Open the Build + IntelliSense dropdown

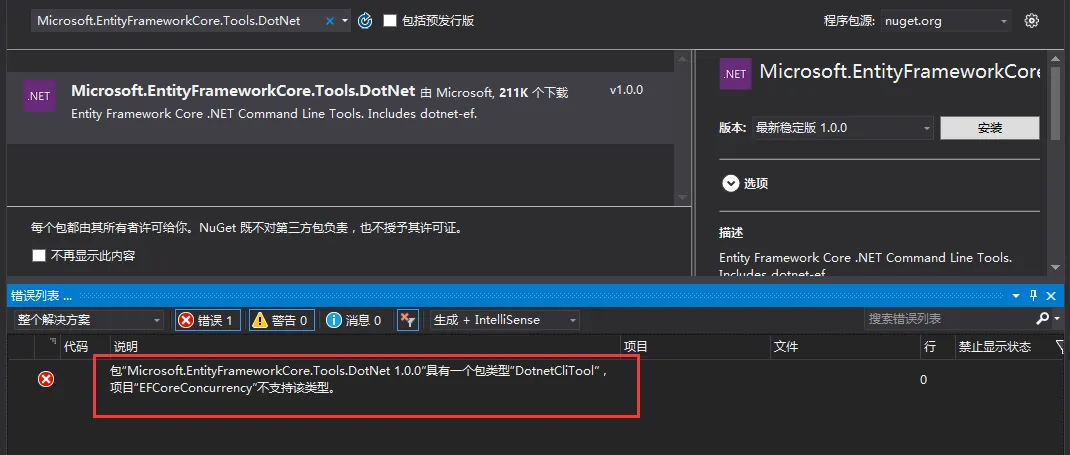tap(505, 320)
